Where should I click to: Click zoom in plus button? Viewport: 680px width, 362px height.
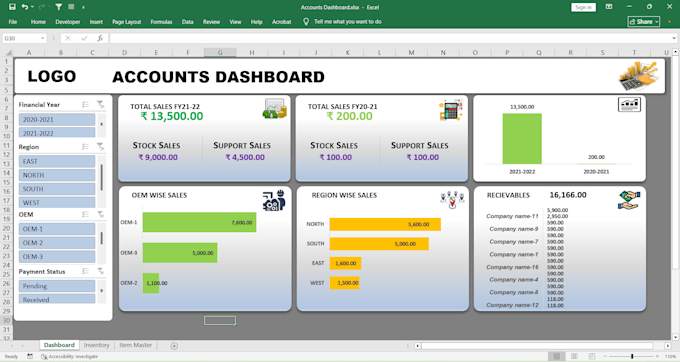tap(657, 356)
